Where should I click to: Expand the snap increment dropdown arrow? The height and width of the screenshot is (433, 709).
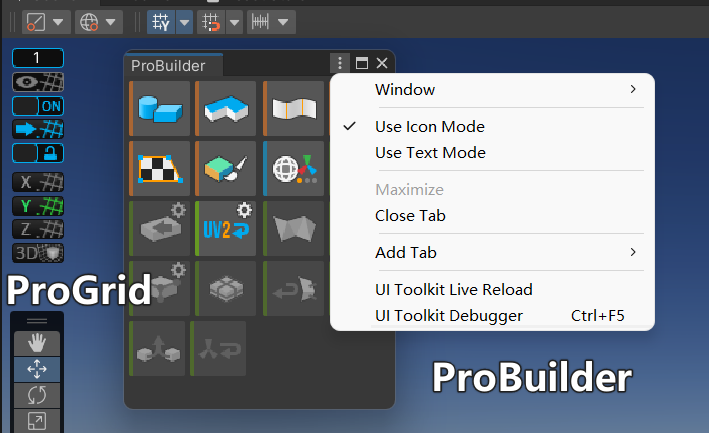point(284,22)
